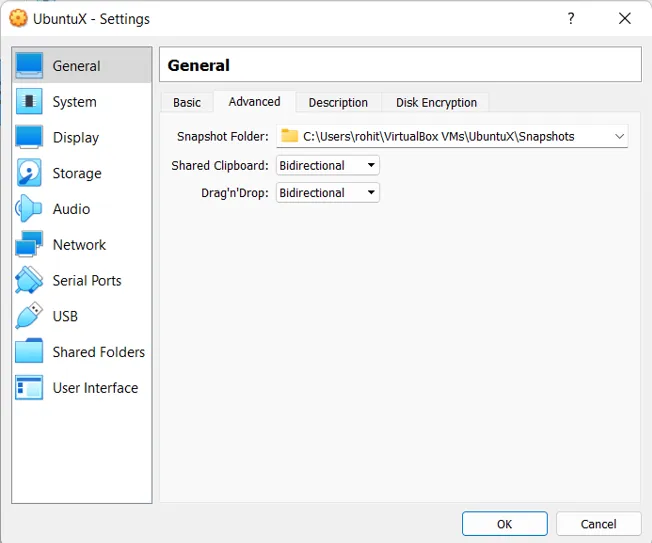Click the Storage label in the sidebar

pyautogui.click(x=77, y=173)
